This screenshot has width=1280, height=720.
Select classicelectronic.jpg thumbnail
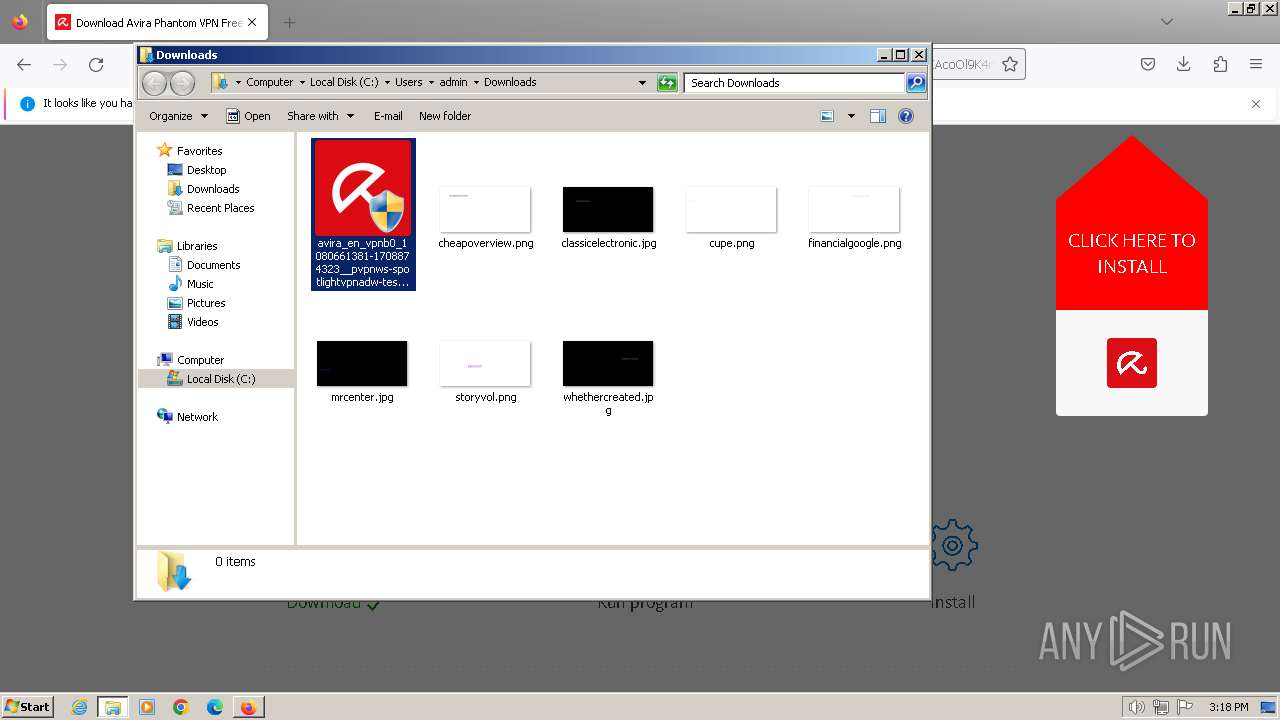point(608,209)
